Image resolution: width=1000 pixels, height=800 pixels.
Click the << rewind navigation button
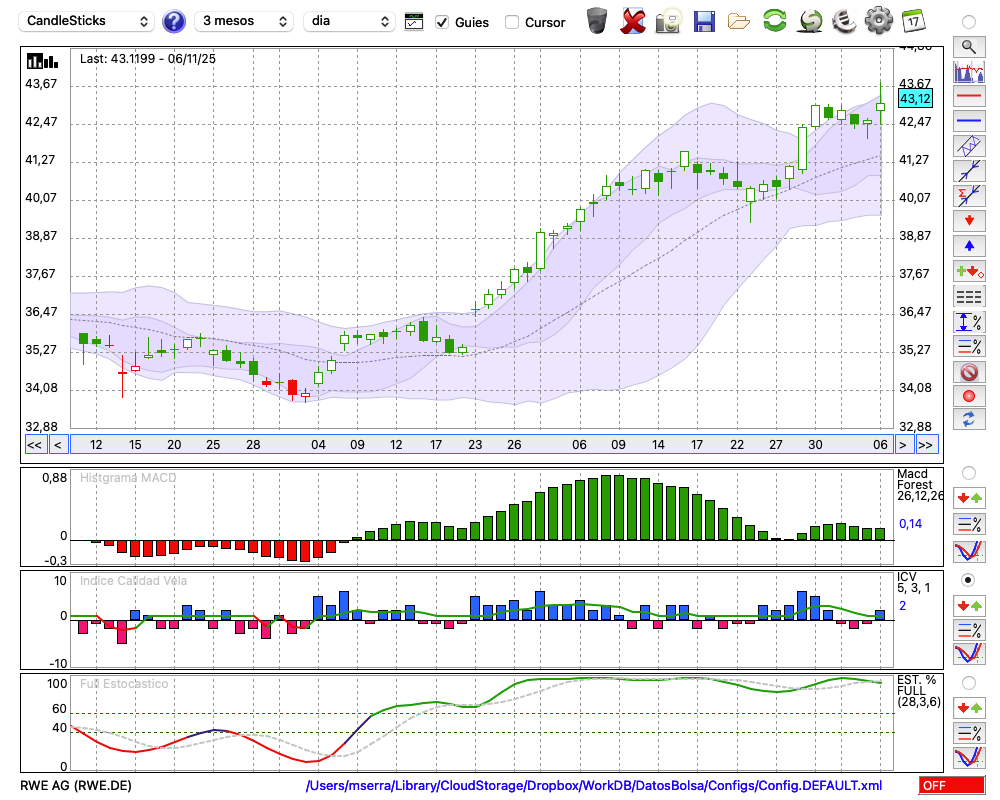pos(34,445)
